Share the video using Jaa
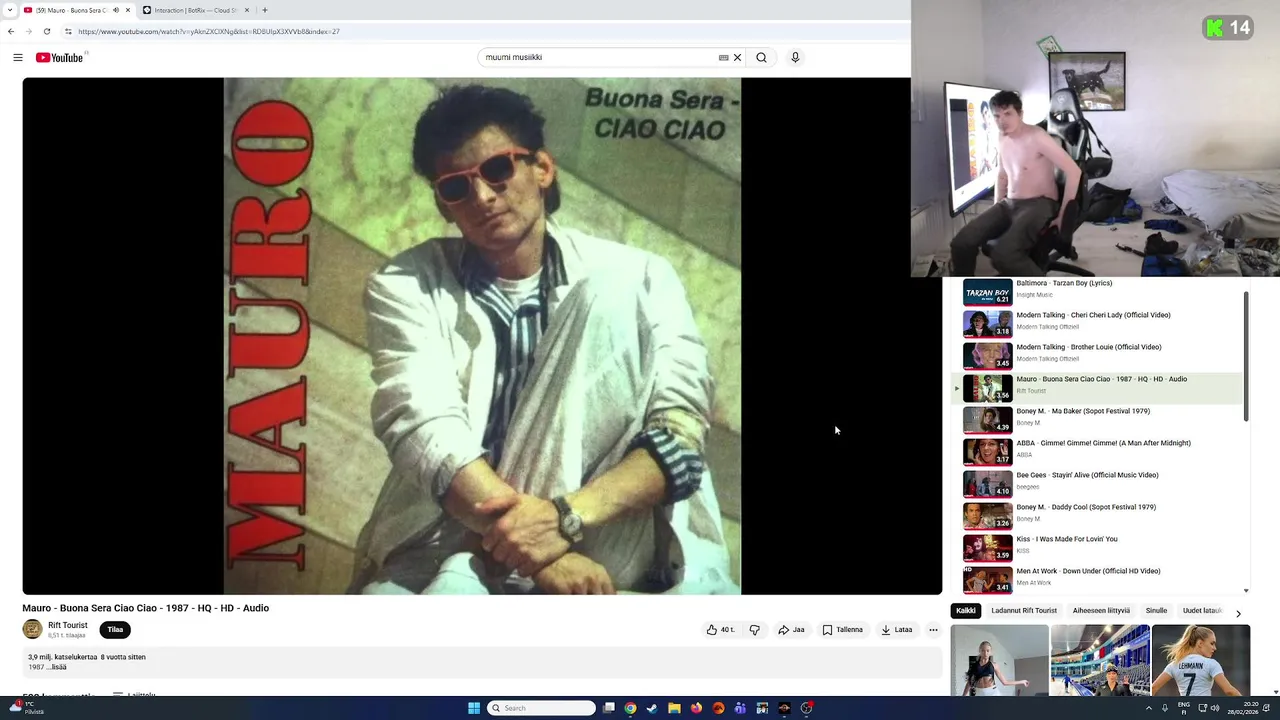The height and width of the screenshot is (720, 1280). (791, 630)
